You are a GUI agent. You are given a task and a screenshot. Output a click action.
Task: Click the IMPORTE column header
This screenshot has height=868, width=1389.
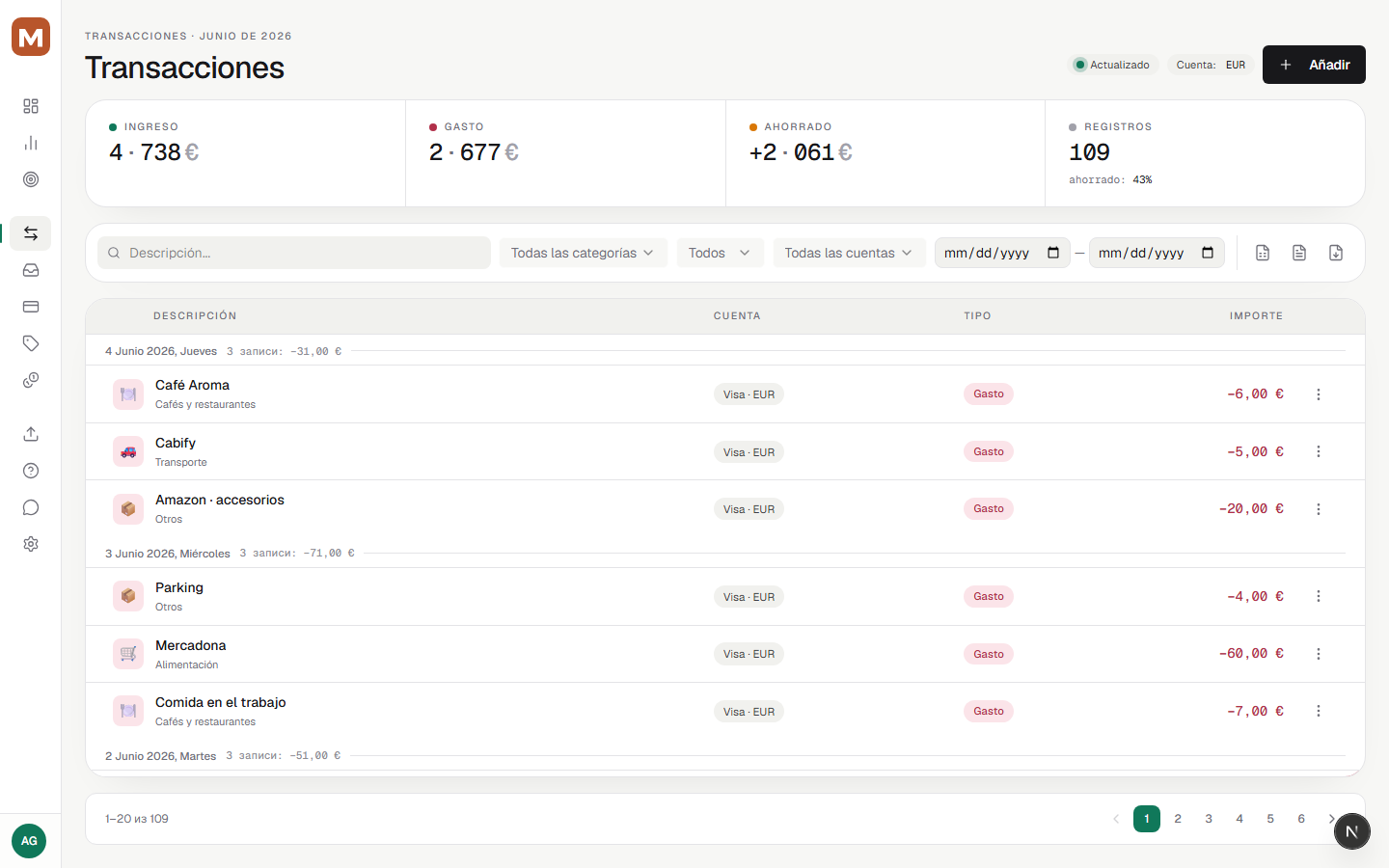tap(1256, 315)
